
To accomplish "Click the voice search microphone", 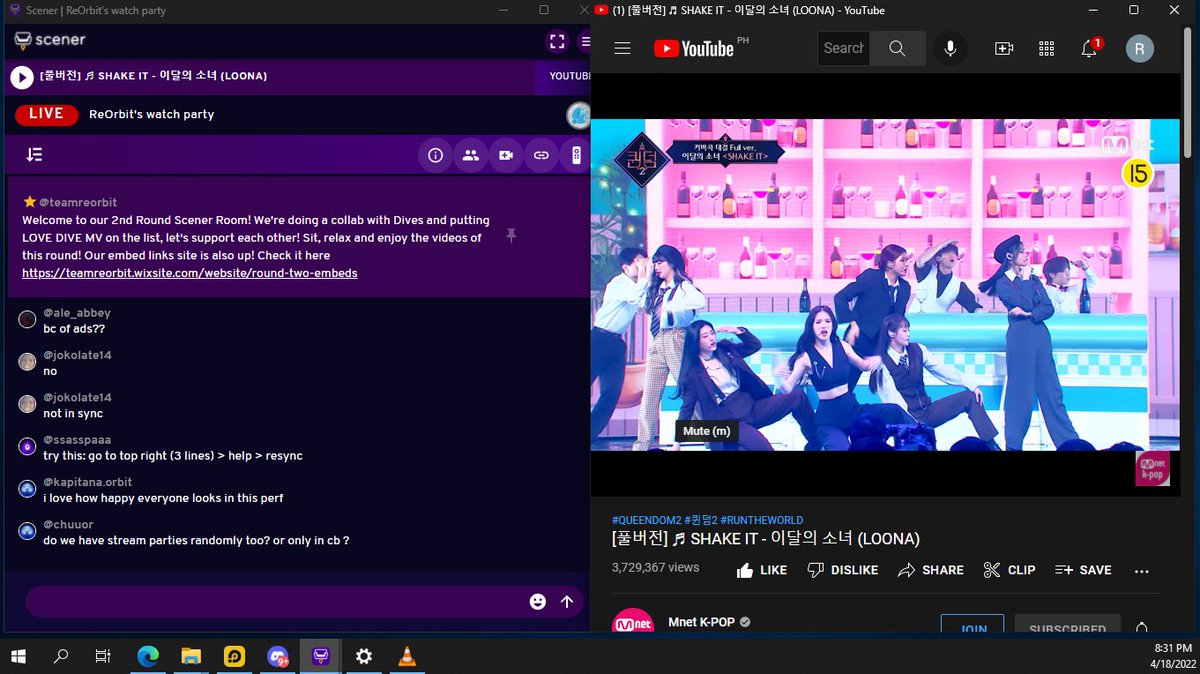I will (x=950, y=48).
